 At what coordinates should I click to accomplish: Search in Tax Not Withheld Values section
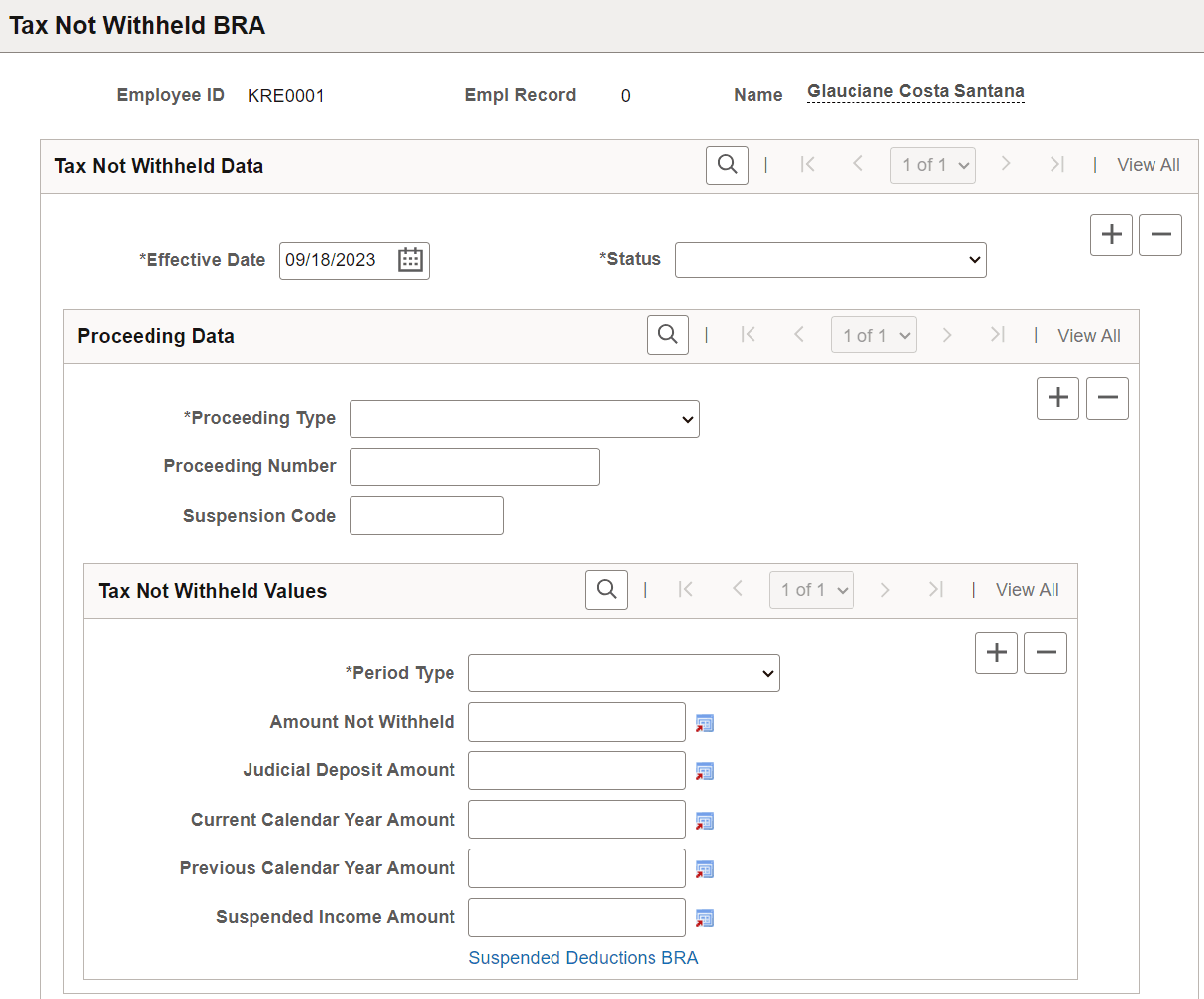tap(606, 590)
